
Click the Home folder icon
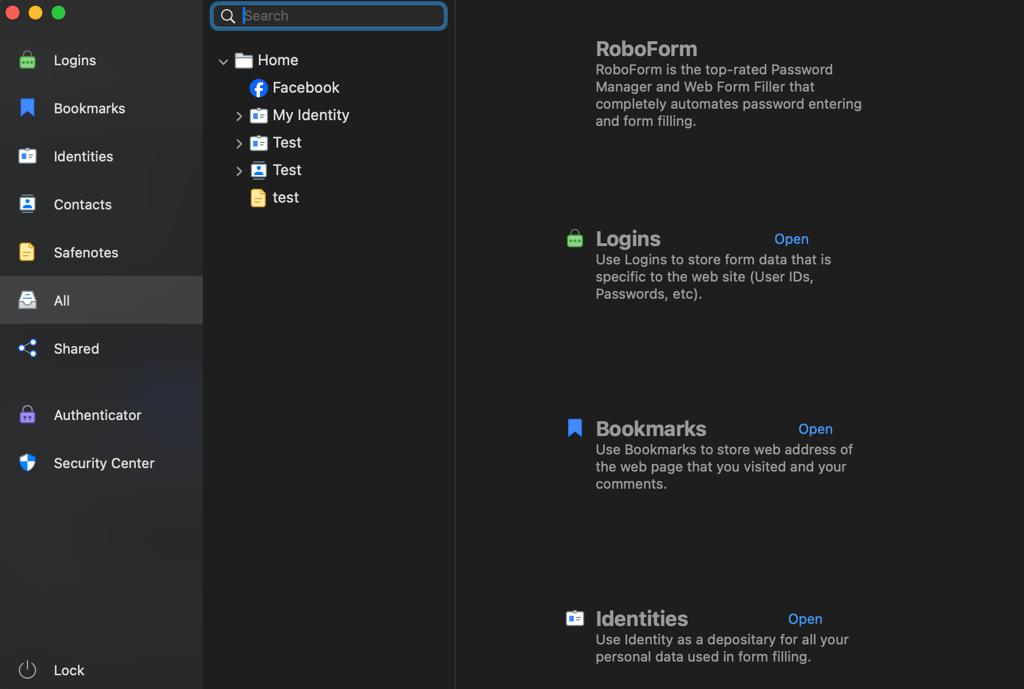pyautogui.click(x=244, y=60)
